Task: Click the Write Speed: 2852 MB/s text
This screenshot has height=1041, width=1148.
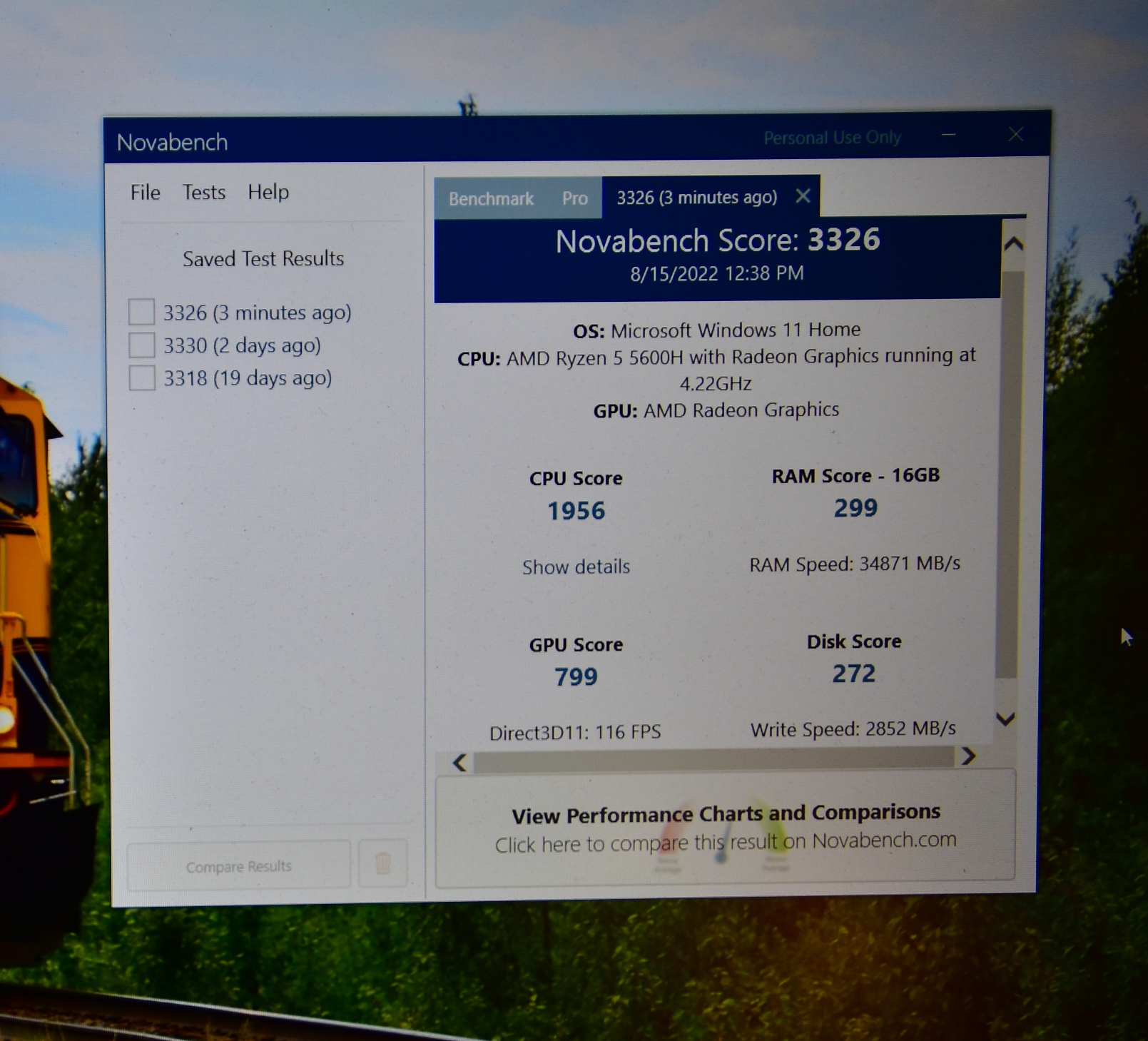Action: click(853, 728)
